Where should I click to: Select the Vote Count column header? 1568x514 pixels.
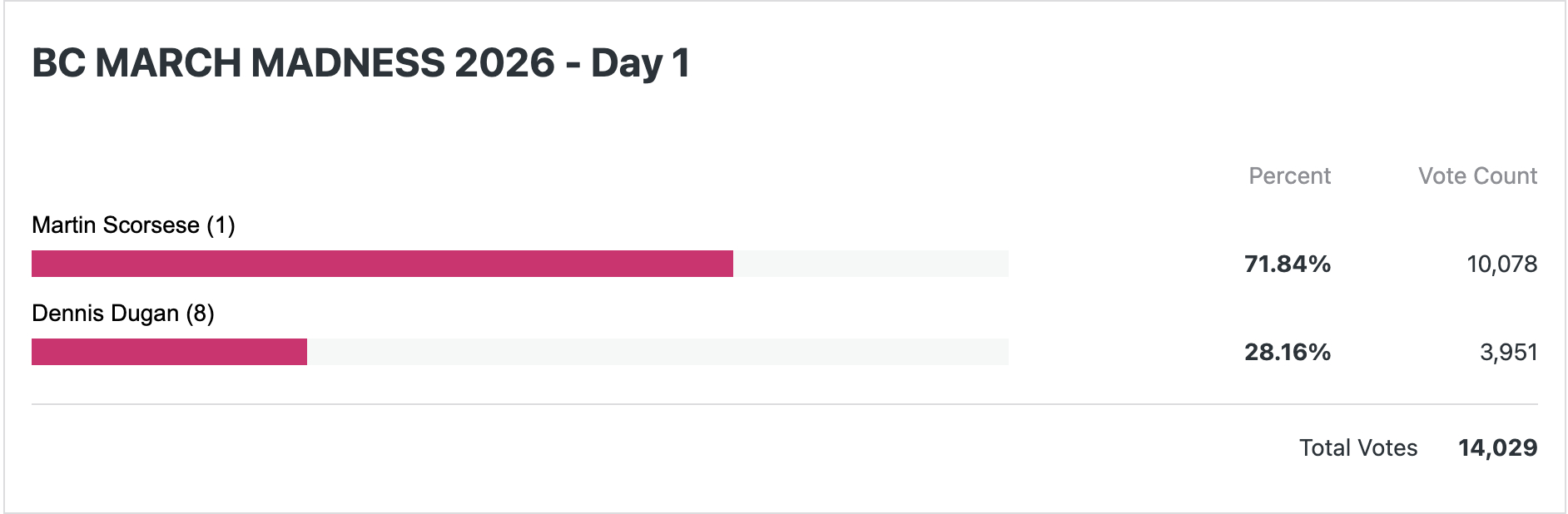pos(1477,176)
